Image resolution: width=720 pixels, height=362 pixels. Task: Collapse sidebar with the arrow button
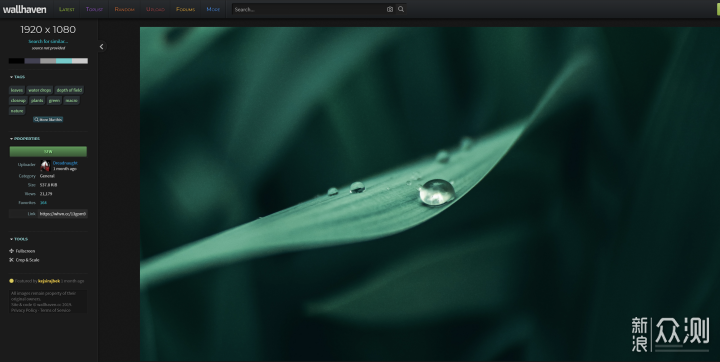(x=101, y=46)
